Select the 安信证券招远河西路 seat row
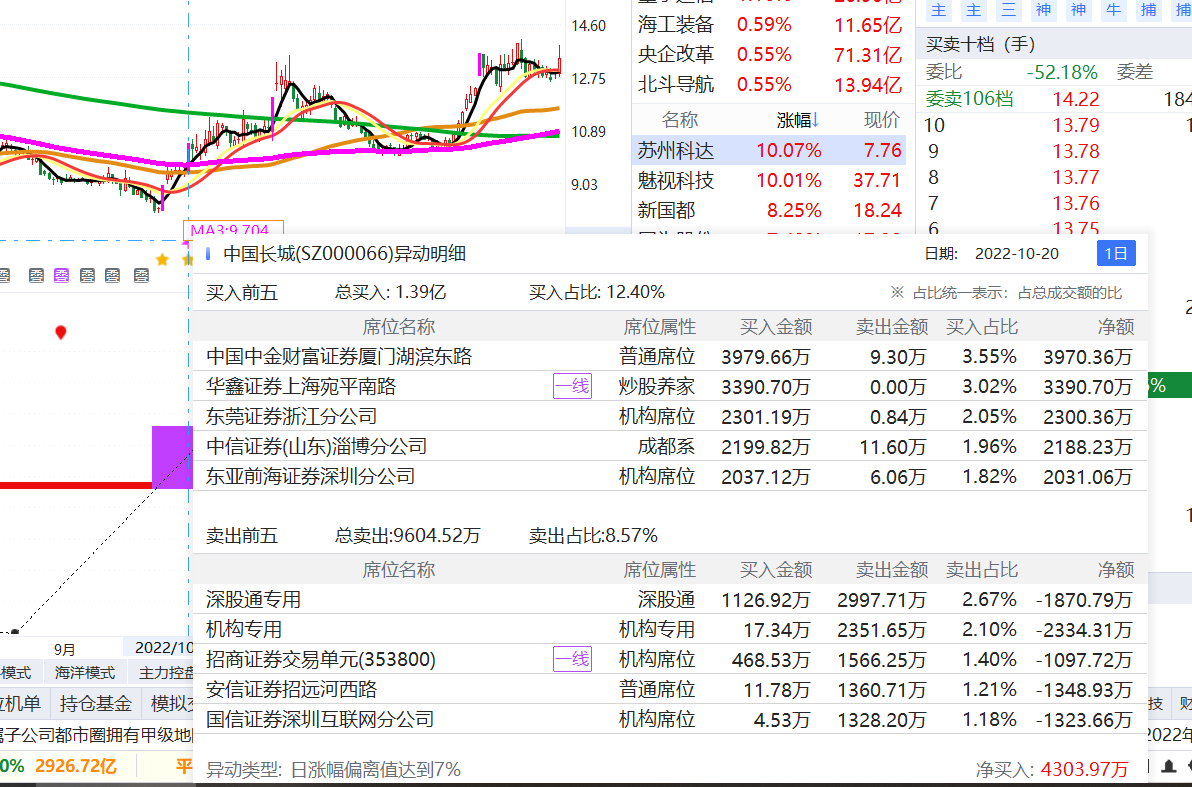Screen dimensions: 1192x787 670,690
